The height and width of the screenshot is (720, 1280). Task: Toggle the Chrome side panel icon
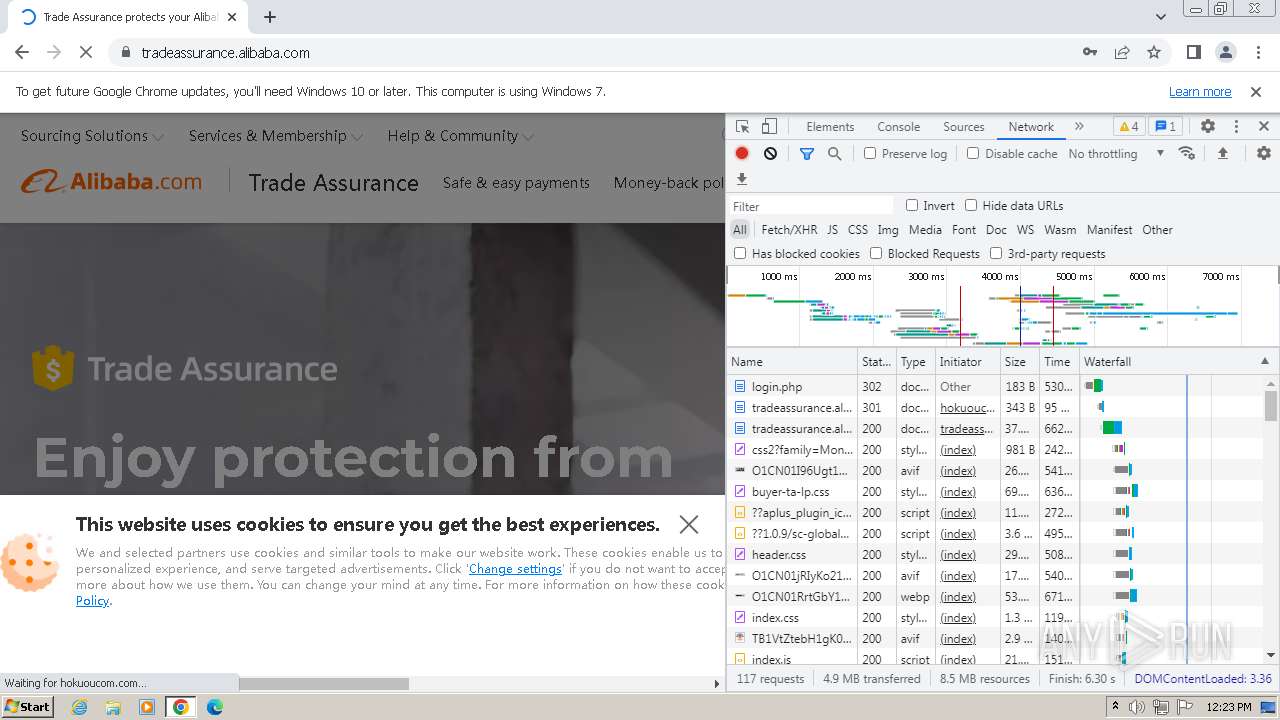1194,53
